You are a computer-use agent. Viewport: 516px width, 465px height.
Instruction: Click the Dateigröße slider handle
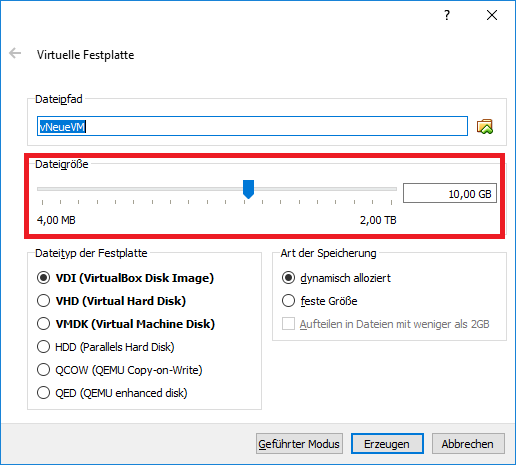pyautogui.click(x=248, y=189)
